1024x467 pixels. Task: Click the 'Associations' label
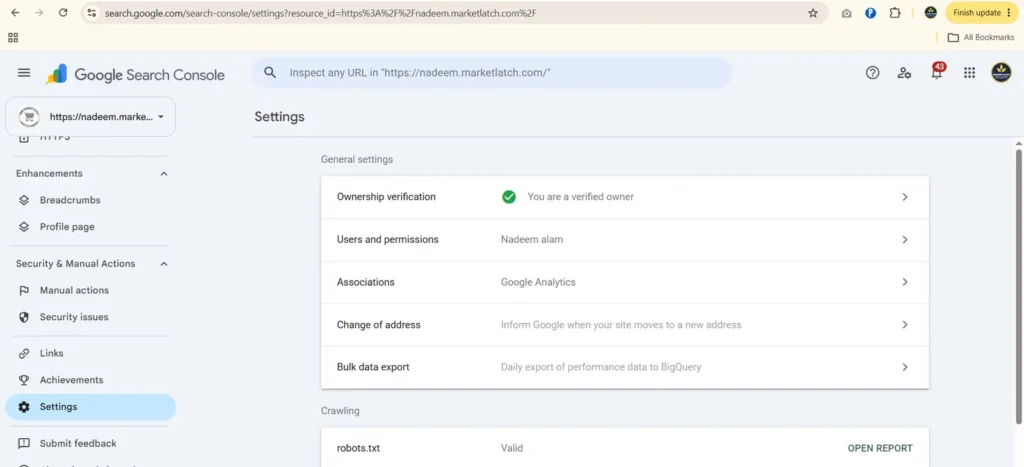coord(365,282)
